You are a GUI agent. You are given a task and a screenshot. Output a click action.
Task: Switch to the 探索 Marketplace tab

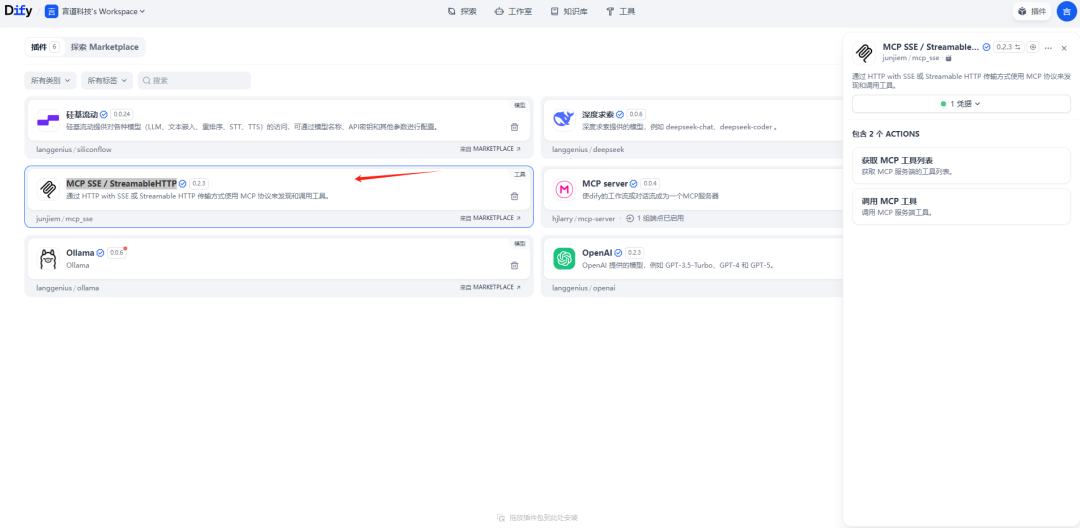(x=105, y=47)
